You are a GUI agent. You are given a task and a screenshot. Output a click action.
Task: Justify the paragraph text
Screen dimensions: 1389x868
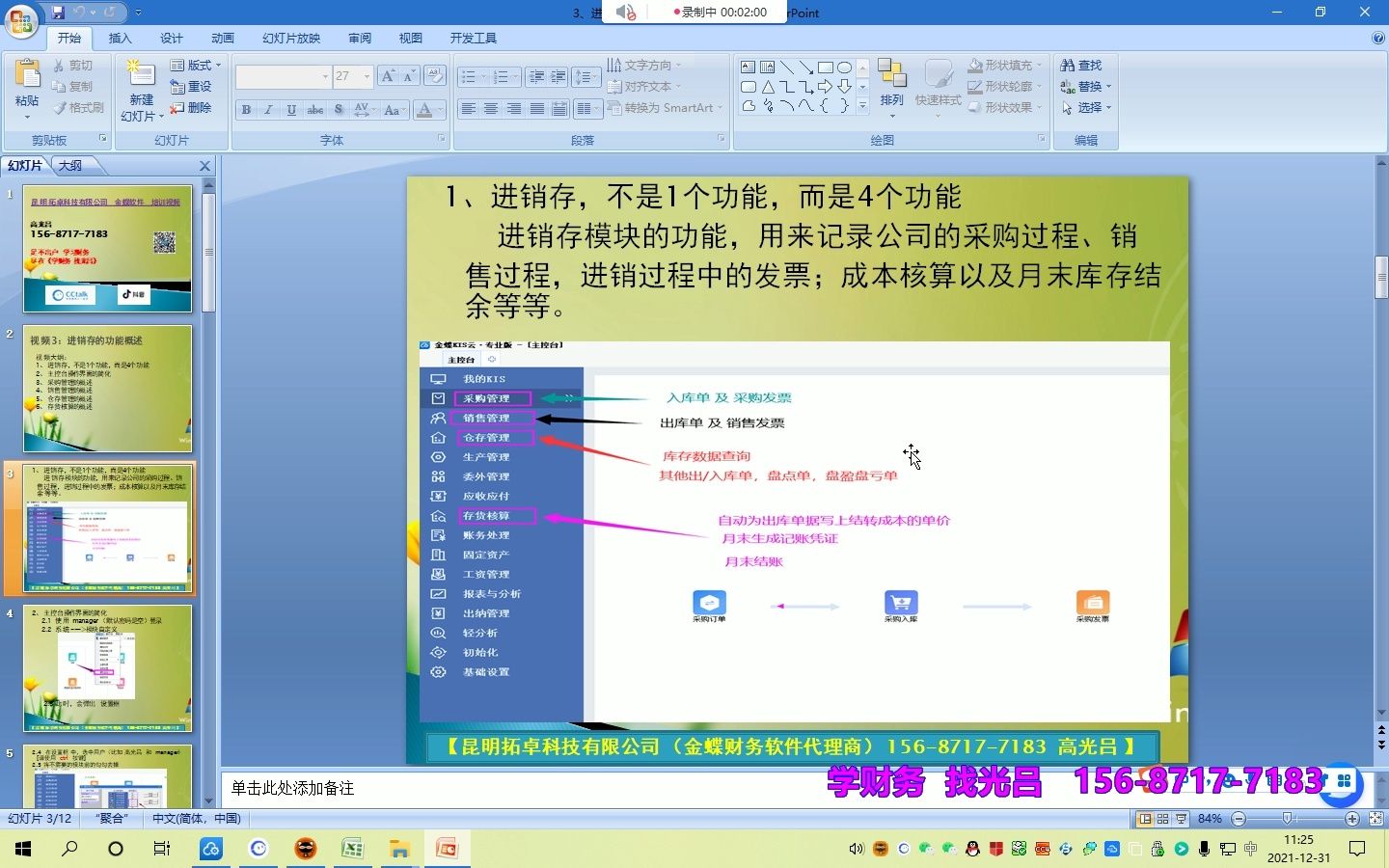point(536,109)
